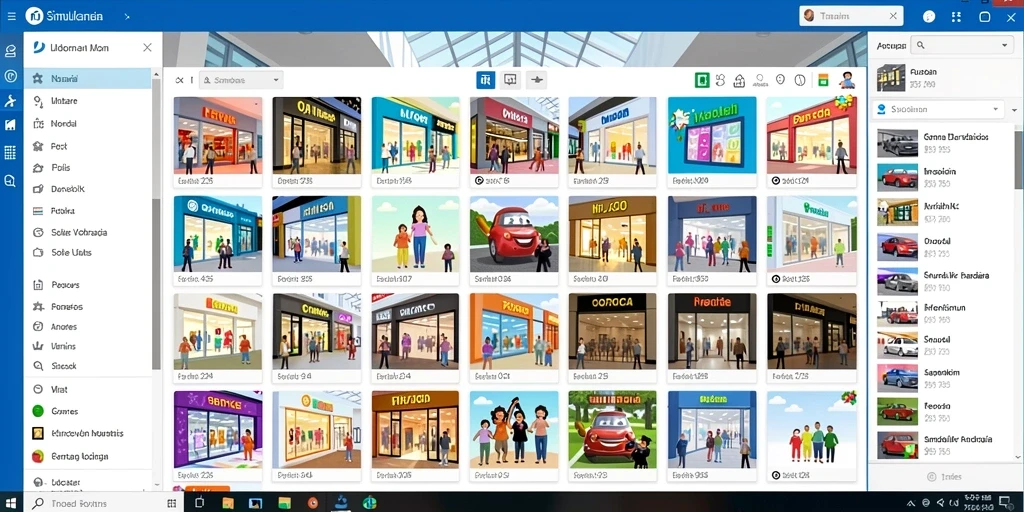Click the person-group toolbar icon

pyautogui.click(x=760, y=80)
